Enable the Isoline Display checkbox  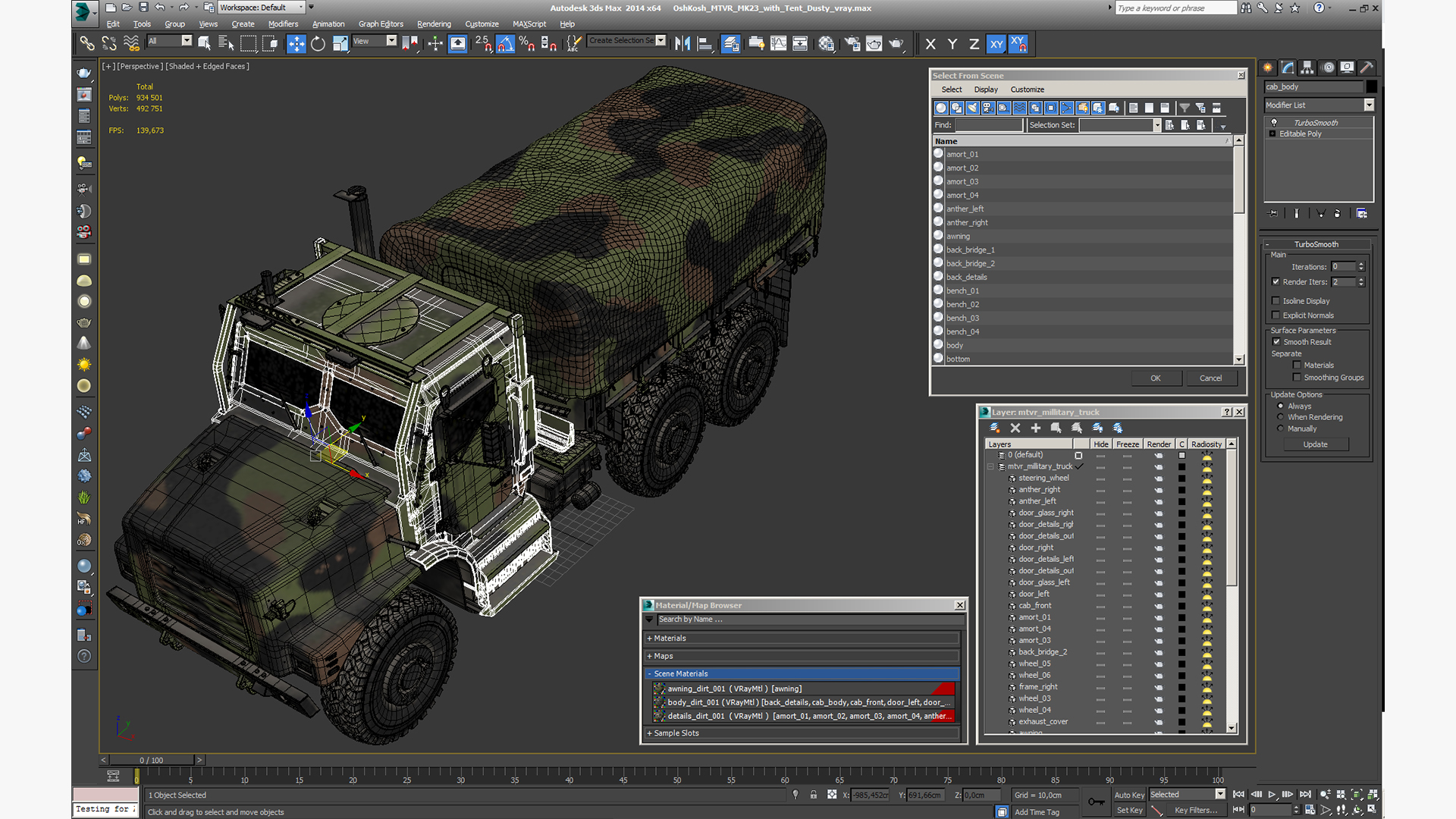click(1276, 301)
